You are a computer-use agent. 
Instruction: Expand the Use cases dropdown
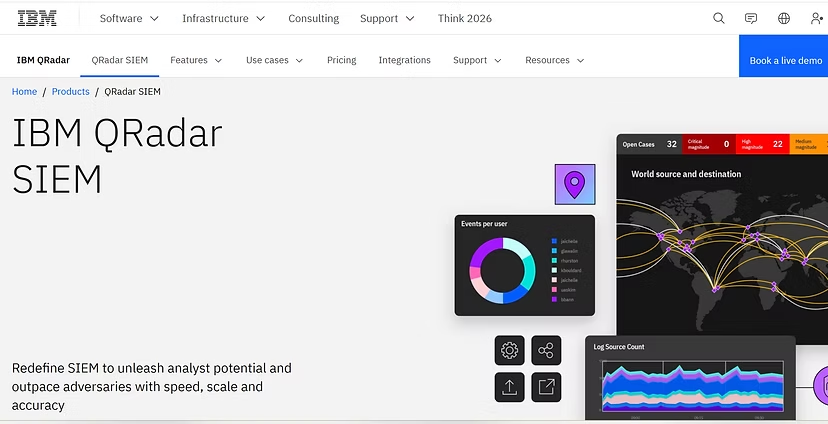point(275,60)
